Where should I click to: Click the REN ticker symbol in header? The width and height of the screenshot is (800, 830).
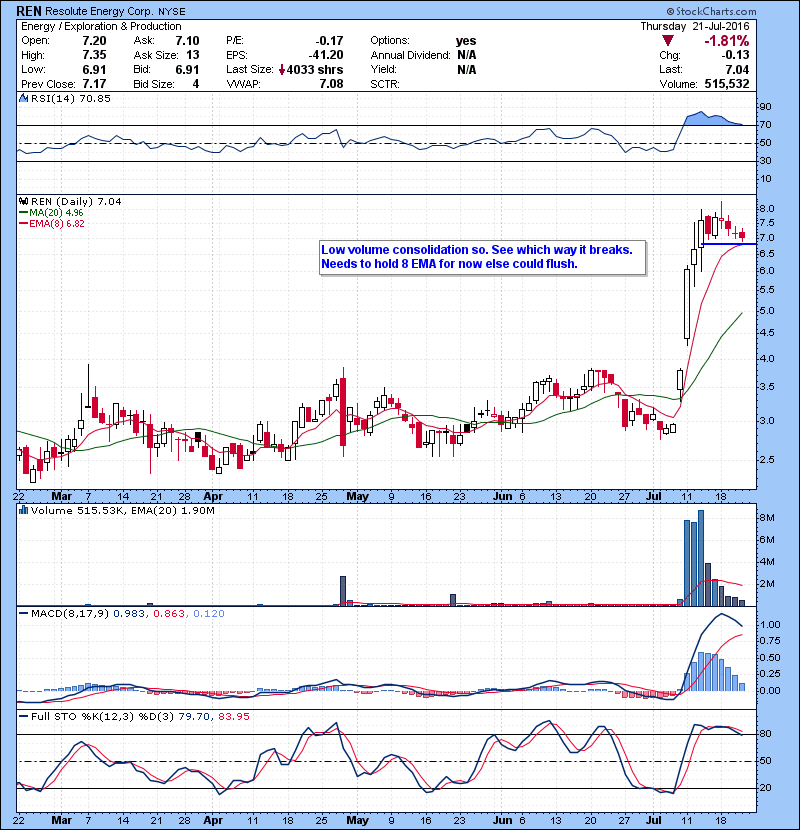click(29, 11)
